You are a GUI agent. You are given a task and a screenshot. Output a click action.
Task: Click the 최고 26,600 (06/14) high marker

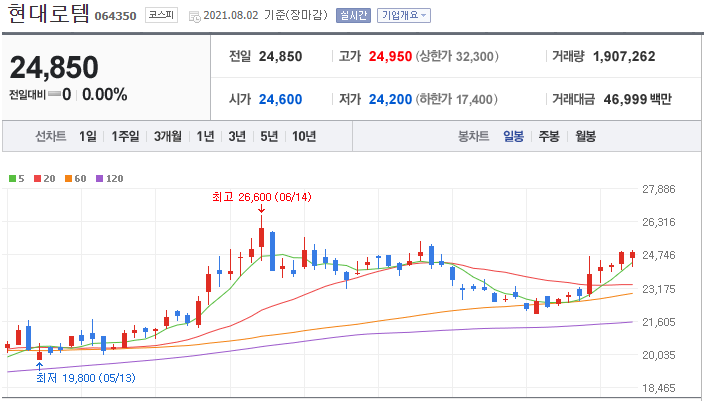pos(262,197)
